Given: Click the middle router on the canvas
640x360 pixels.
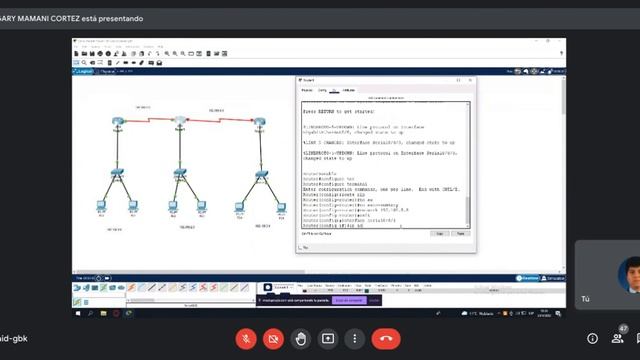Looking at the screenshot, I should coord(180,120).
